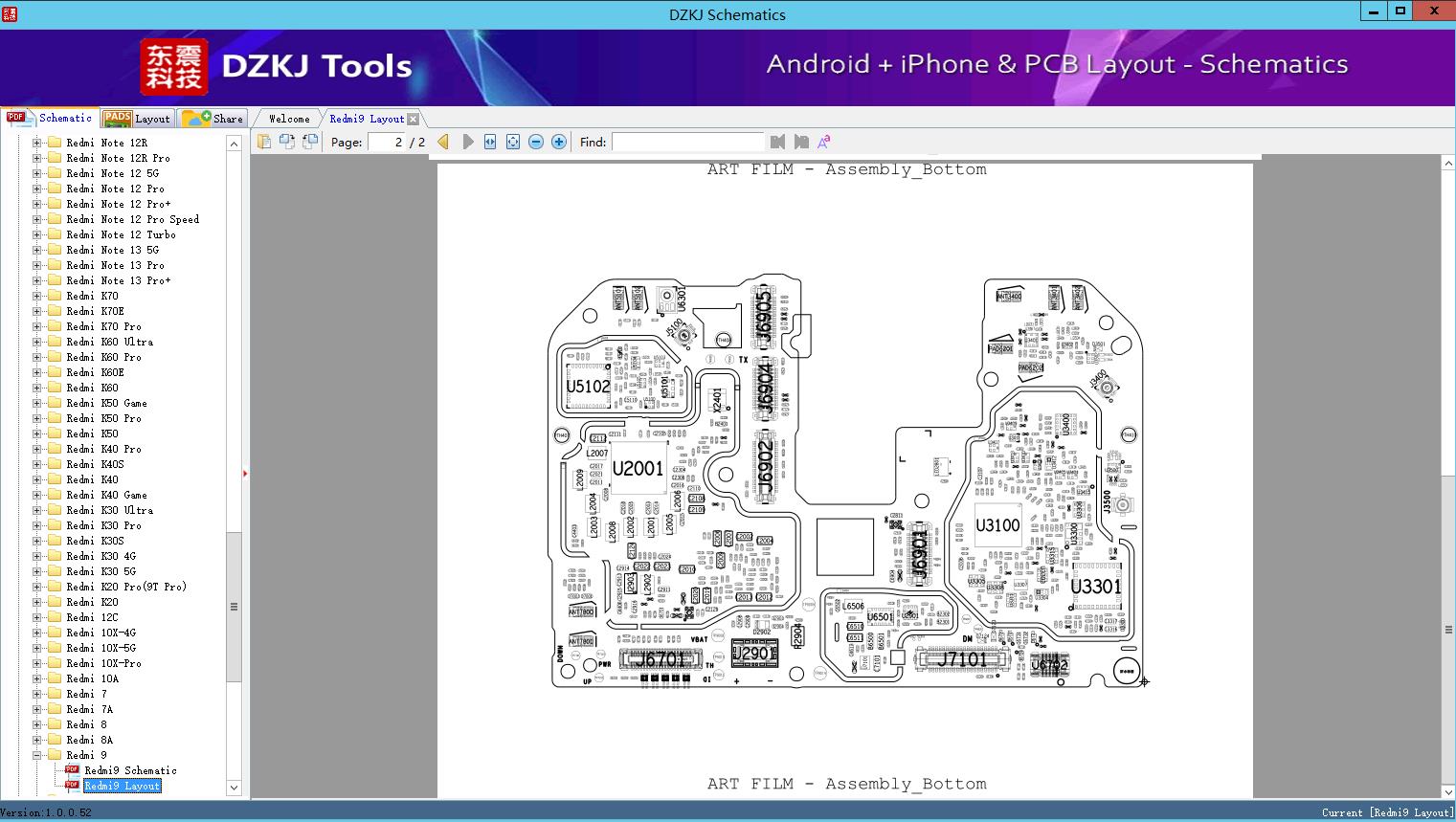Screen dimensions: 1456x822
Task: Zoom in using the plus magnifier icon
Action: [x=558, y=141]
